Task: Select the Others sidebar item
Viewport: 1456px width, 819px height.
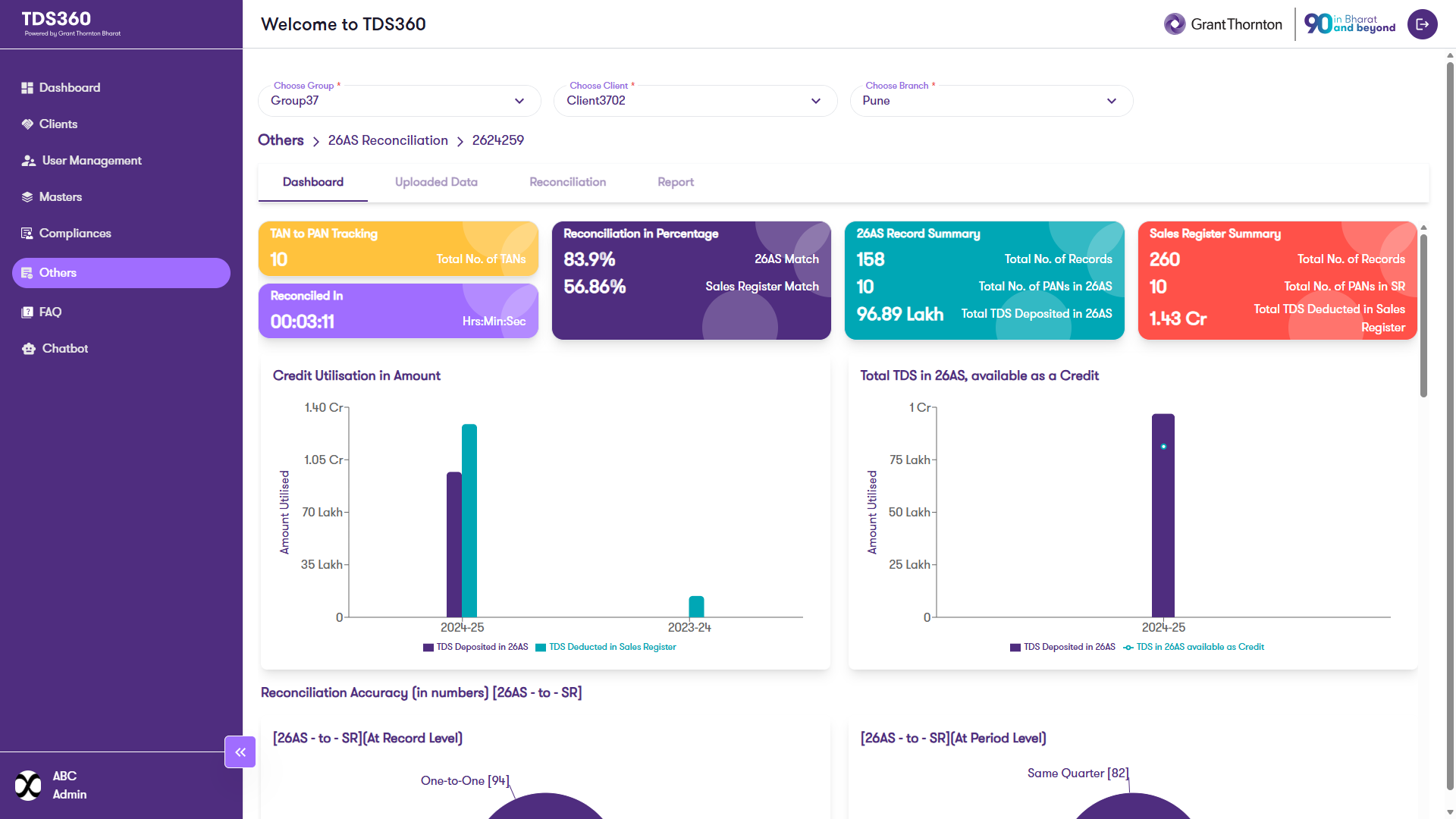Action: coord(121,273)
